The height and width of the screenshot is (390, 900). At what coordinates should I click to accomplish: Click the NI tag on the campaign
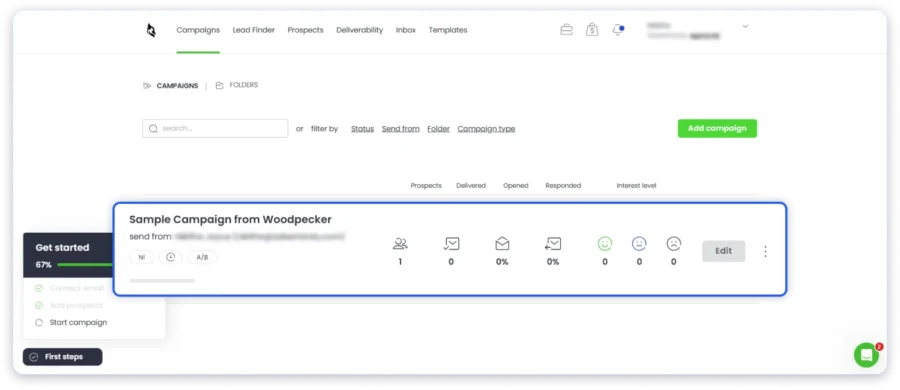142,257
